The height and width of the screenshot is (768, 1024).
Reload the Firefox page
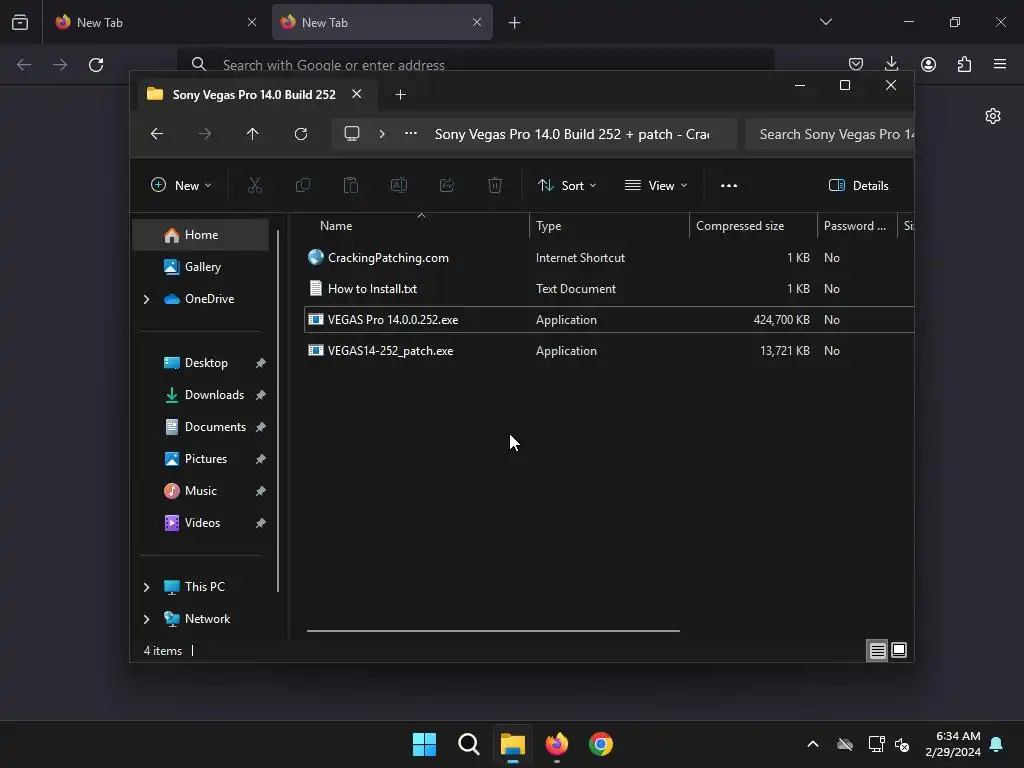(x=96, y=65)
